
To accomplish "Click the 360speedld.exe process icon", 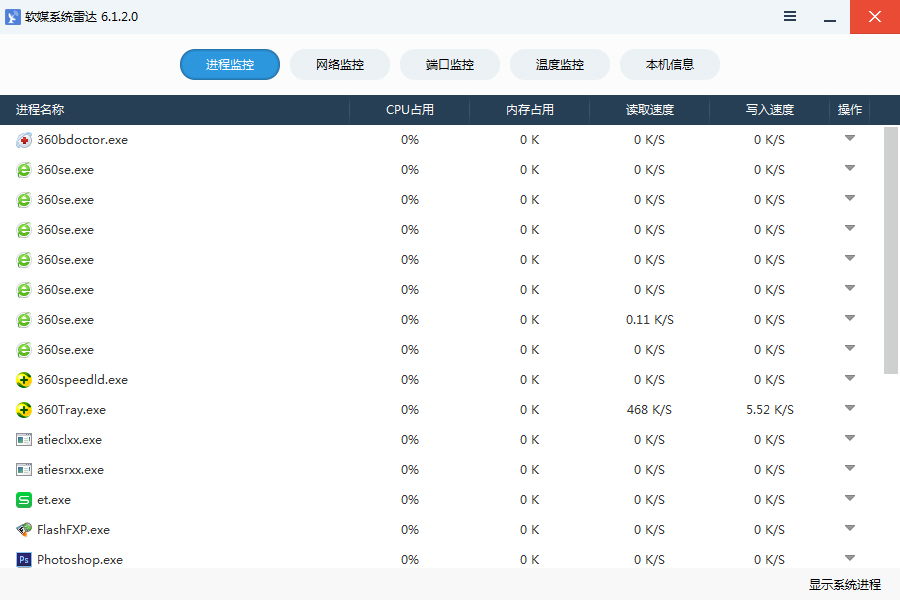I will (24, 380).
